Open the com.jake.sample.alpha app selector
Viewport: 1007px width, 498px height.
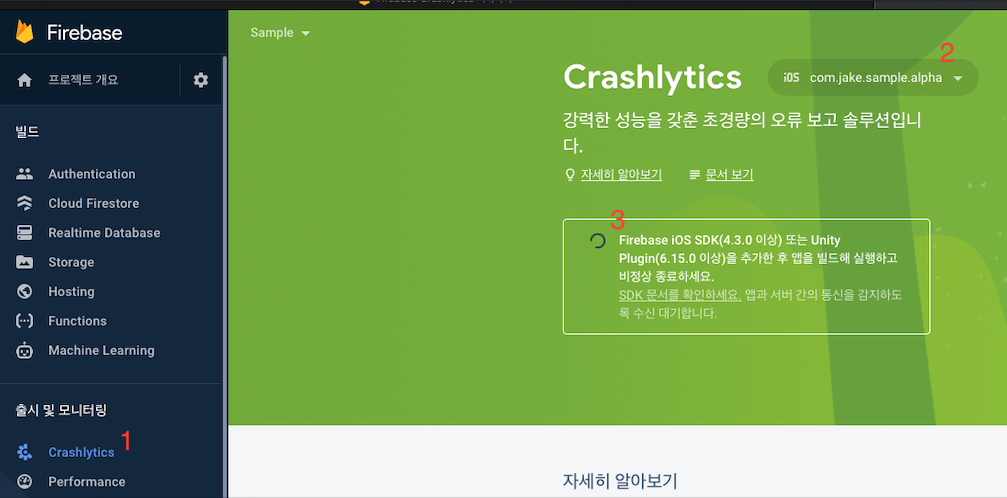tap(873, 78)
